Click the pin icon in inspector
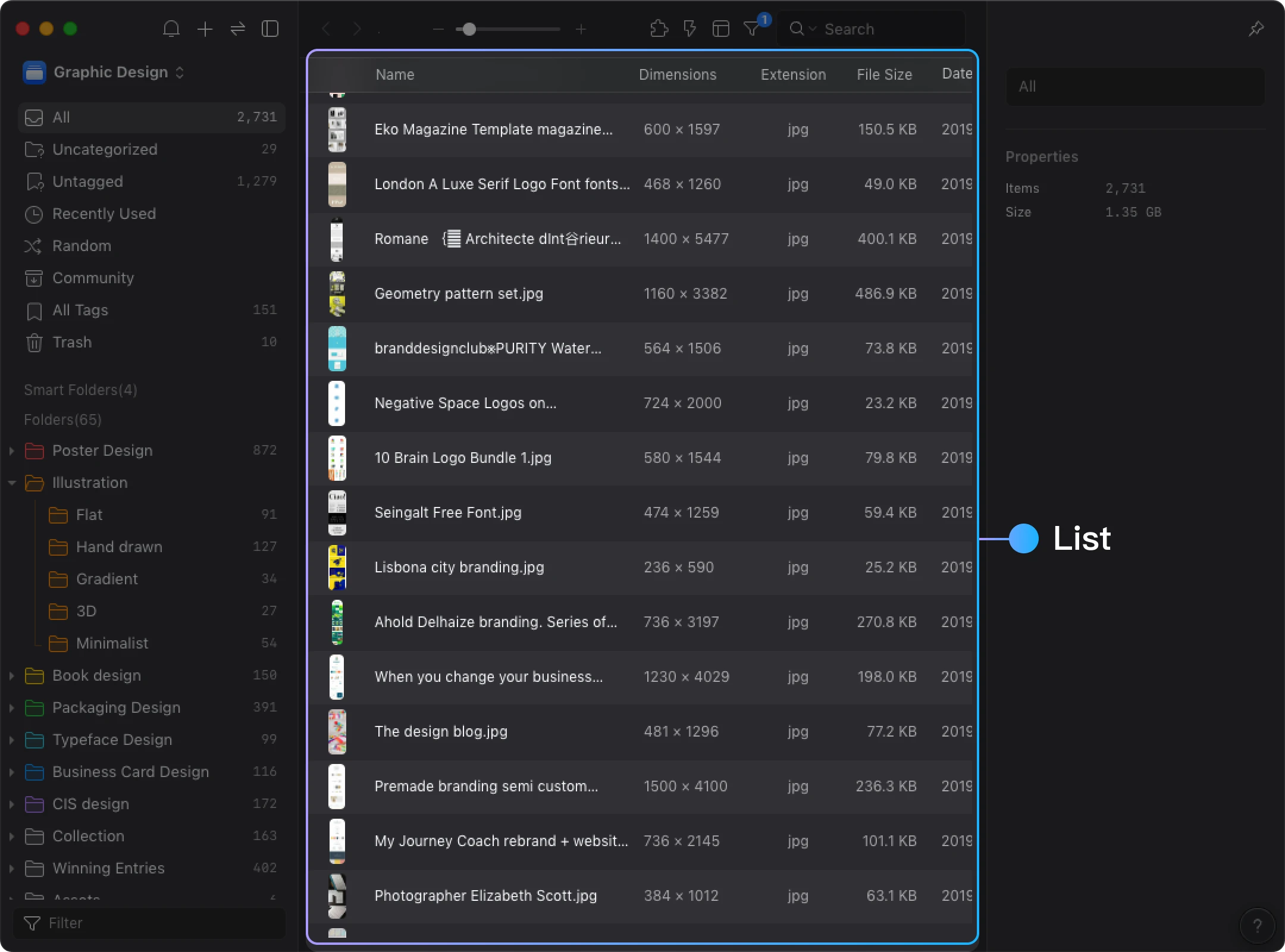 pos(1256,29)
